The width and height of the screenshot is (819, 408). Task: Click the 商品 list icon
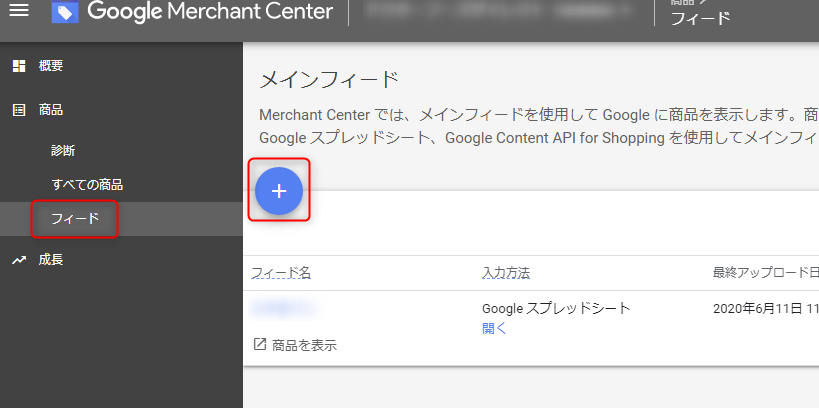click(19, 110)
